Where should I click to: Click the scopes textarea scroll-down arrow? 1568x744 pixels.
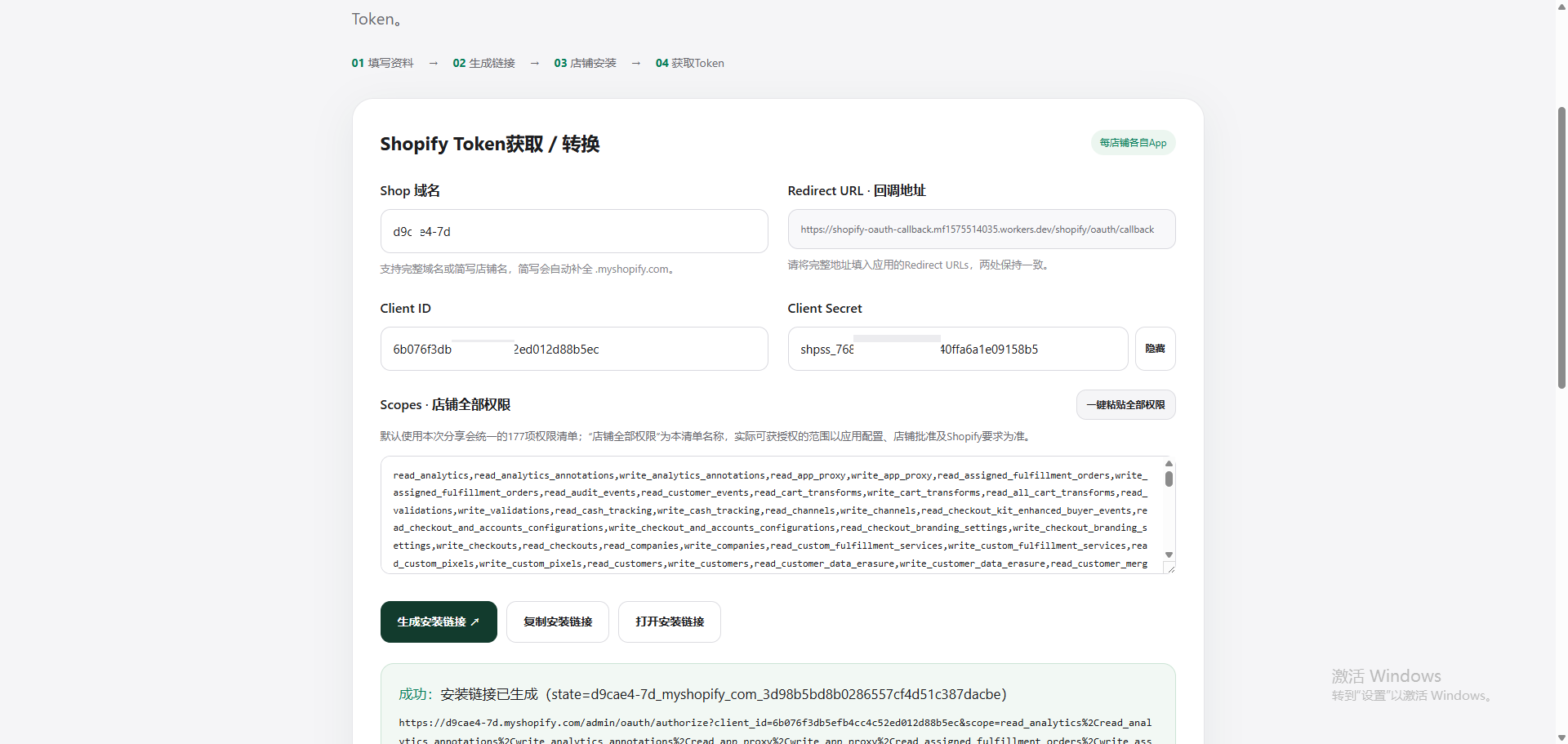point(1169,555)
